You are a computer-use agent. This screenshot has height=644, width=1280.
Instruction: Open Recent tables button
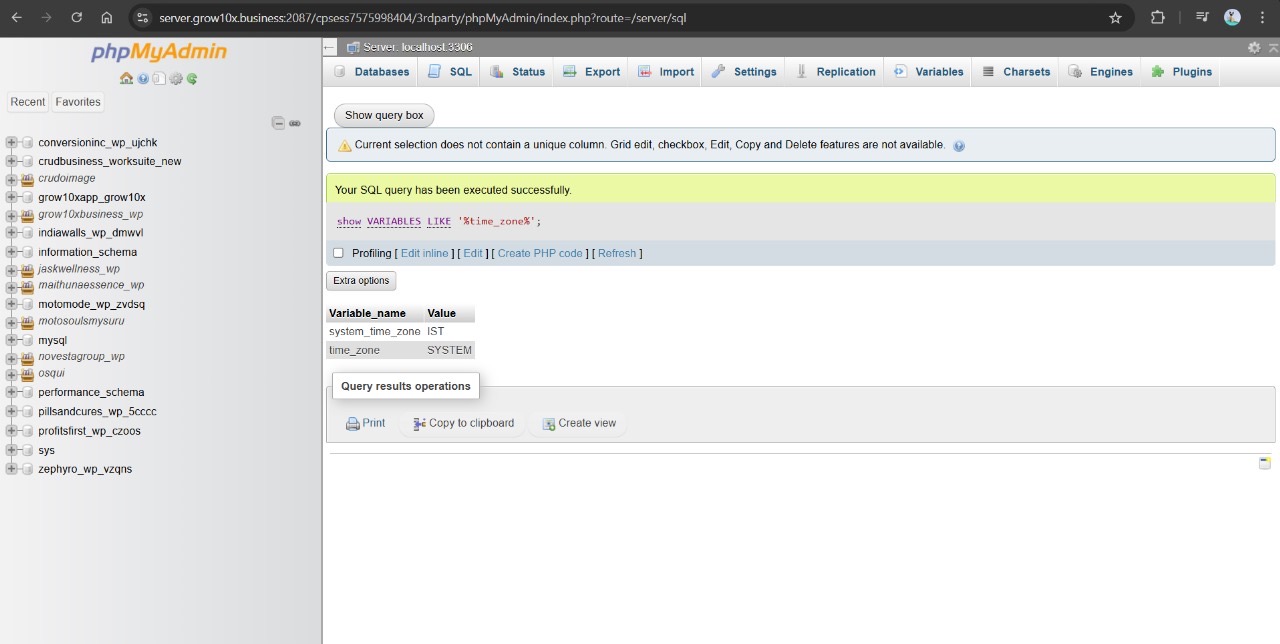pyautogui.click(x=28, y=102)
